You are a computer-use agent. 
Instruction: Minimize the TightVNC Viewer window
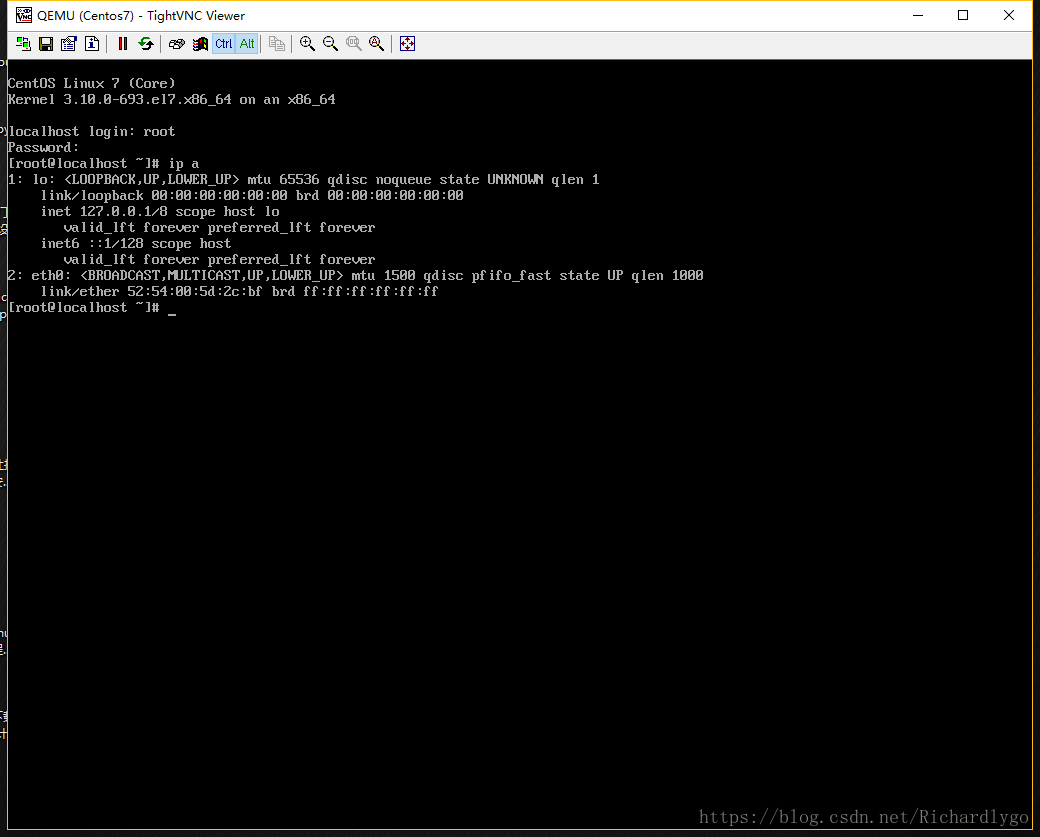(918, 15)
